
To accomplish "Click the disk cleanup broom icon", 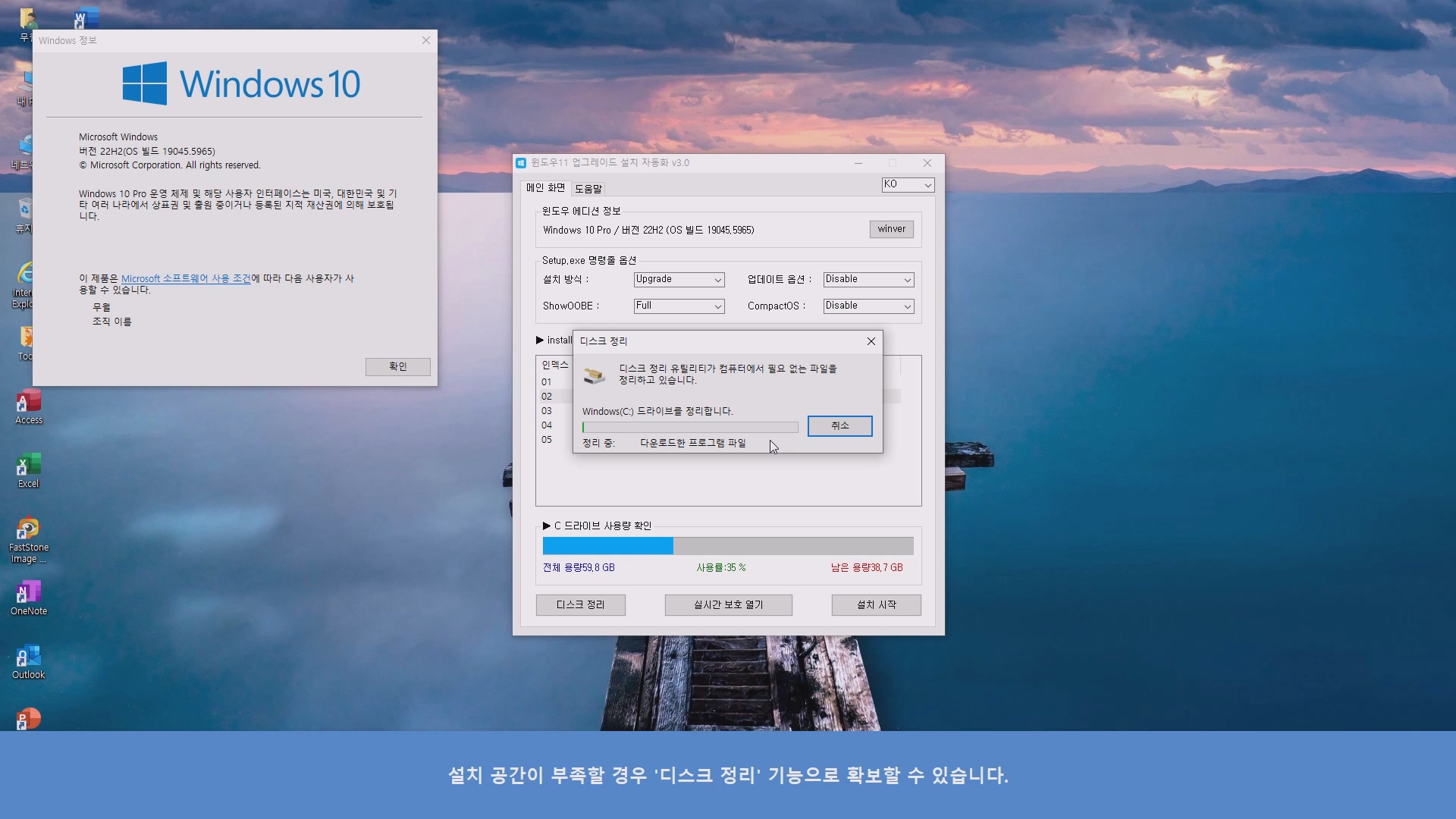I will click(x=595, y=375).
